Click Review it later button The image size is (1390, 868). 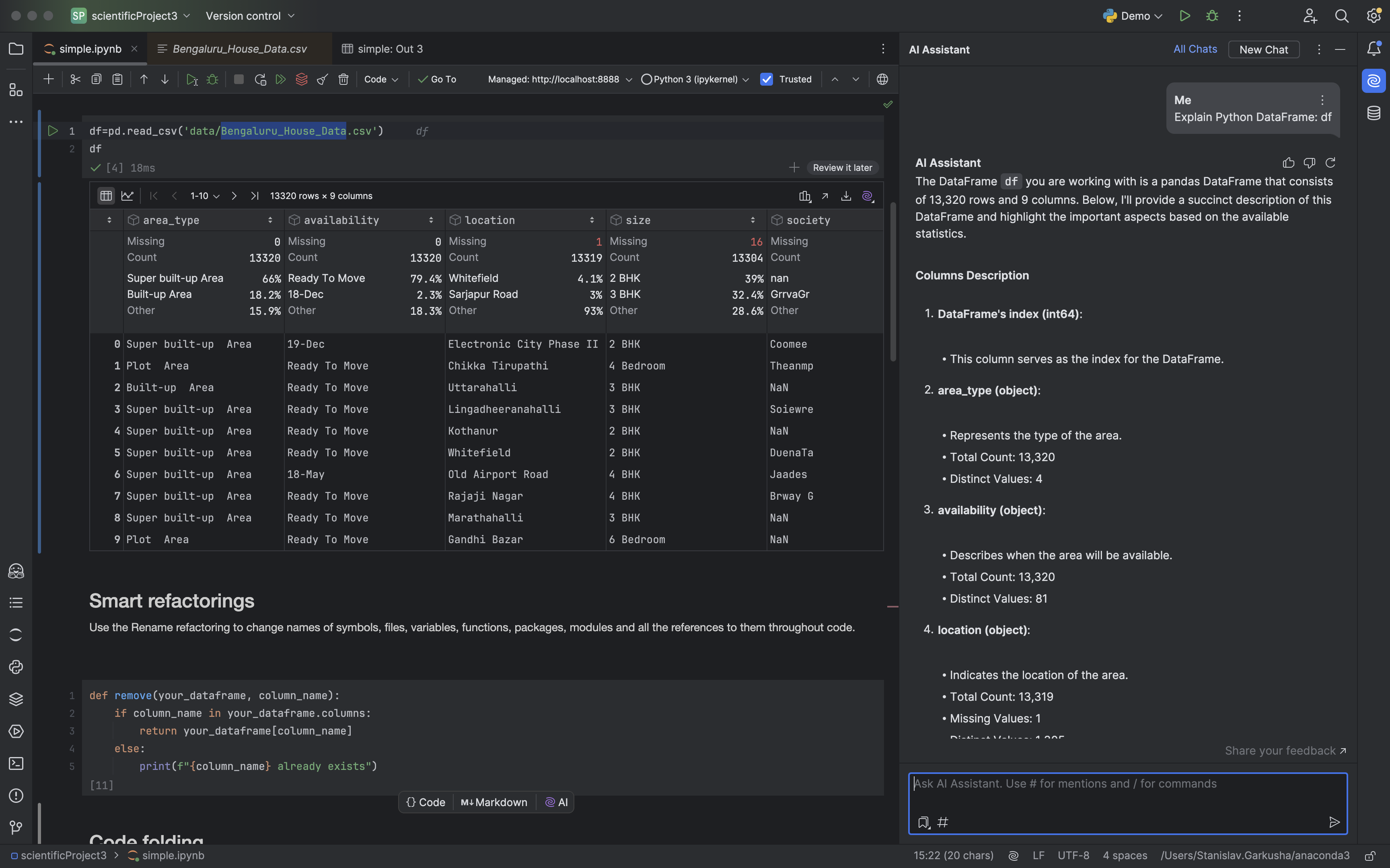click(842, 168)
